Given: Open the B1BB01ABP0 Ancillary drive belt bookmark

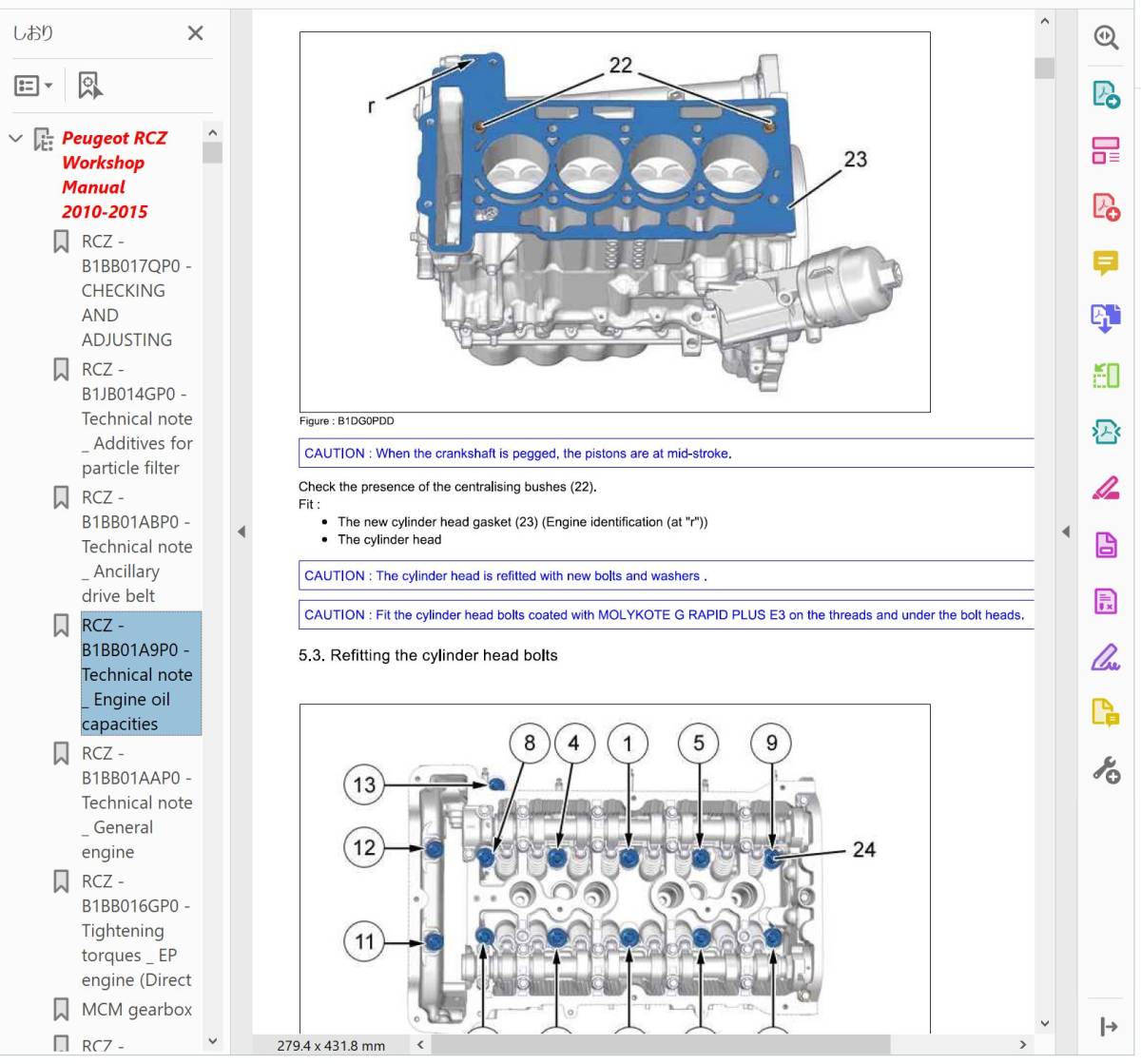Looking at the screenshot, I should [x=136, y=547].
